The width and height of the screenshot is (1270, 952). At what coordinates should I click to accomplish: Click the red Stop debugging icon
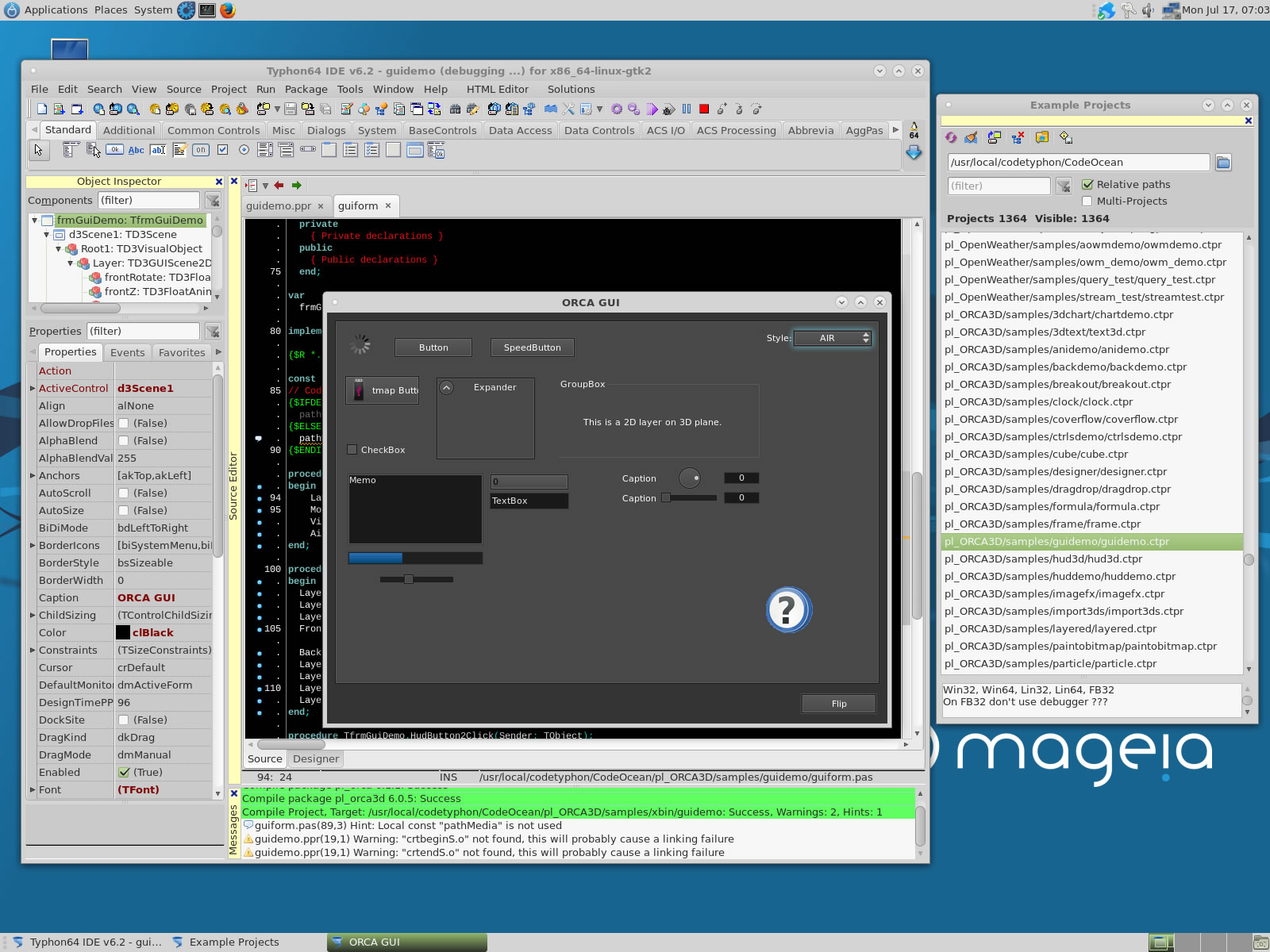click(704, 109)
